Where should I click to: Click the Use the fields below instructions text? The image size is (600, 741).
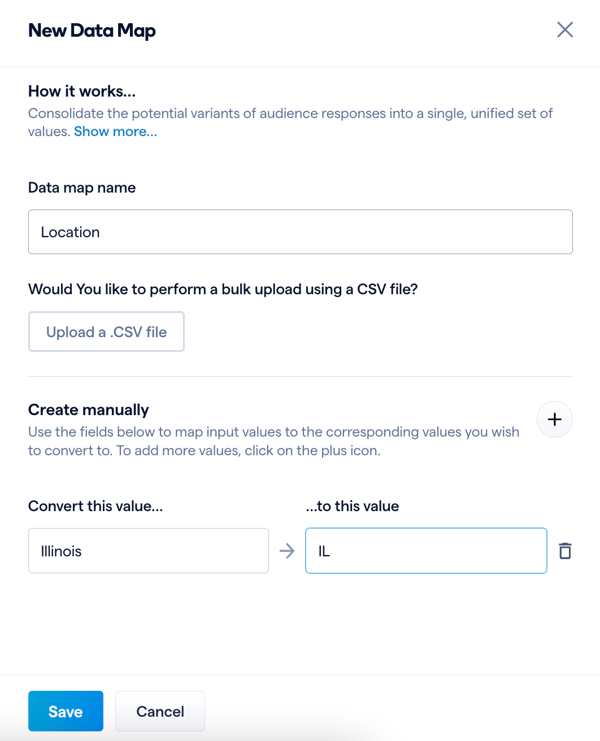(x=274, y=441)
